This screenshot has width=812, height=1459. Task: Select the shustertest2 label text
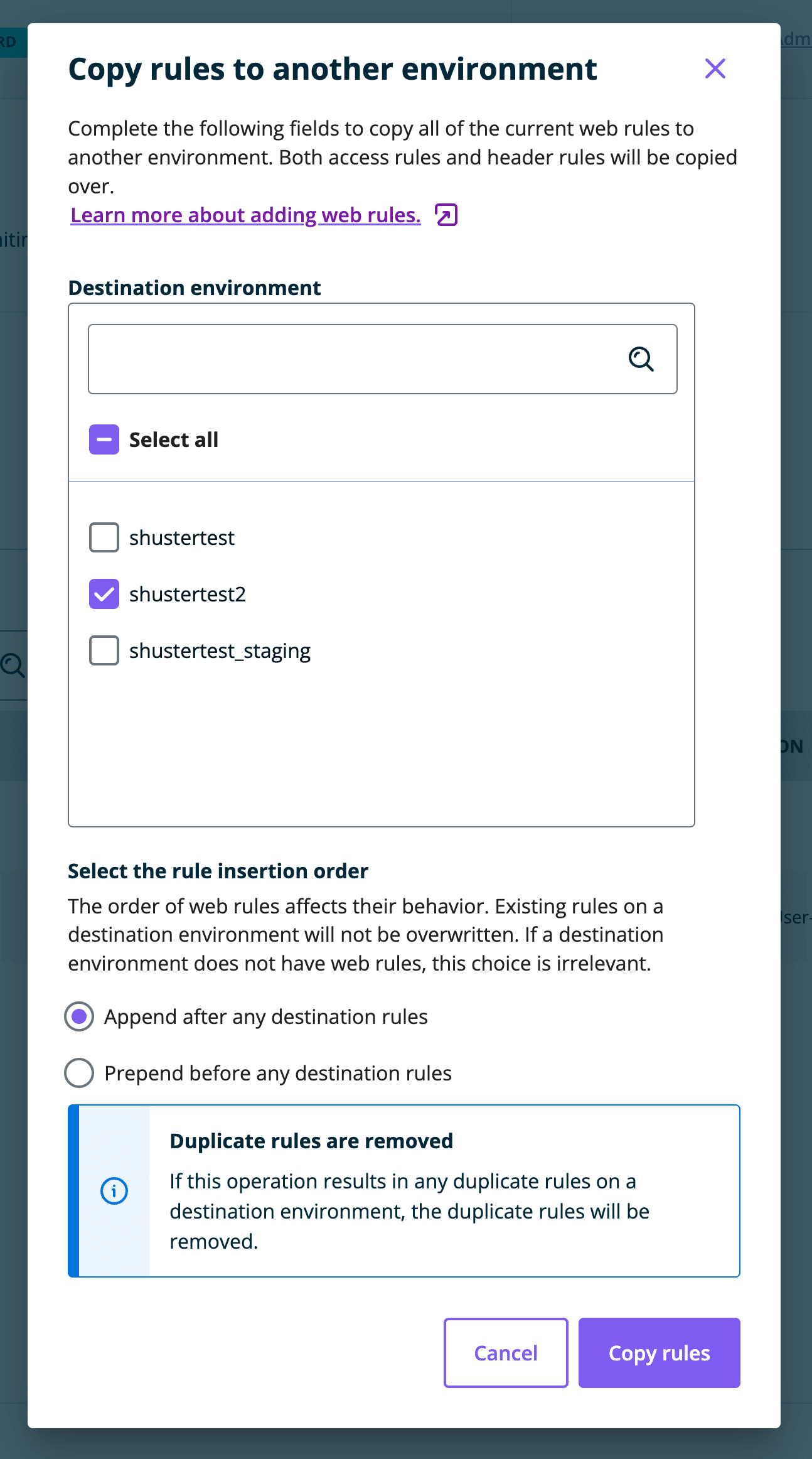(x=188, y=593)
